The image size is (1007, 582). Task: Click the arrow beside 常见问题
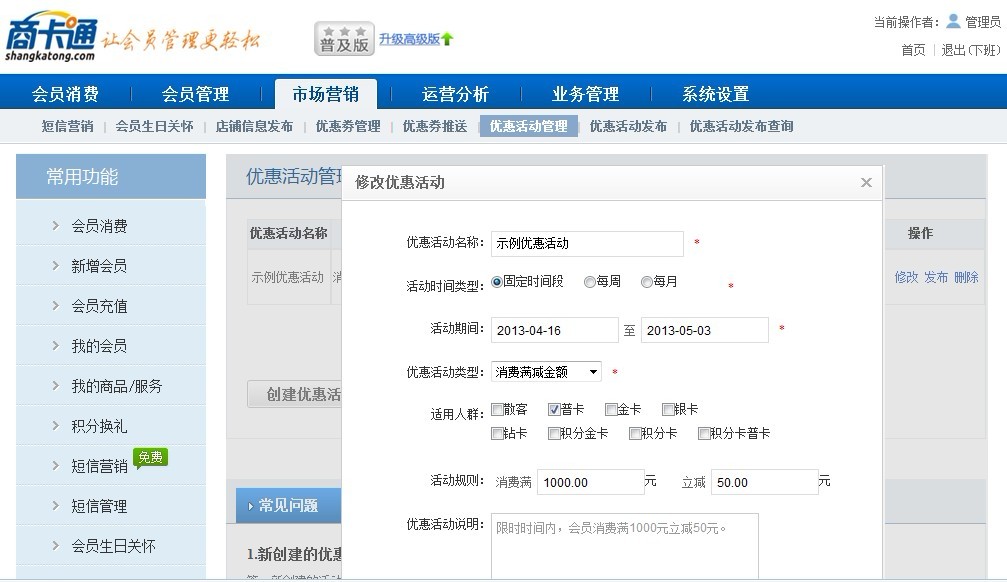250,506
